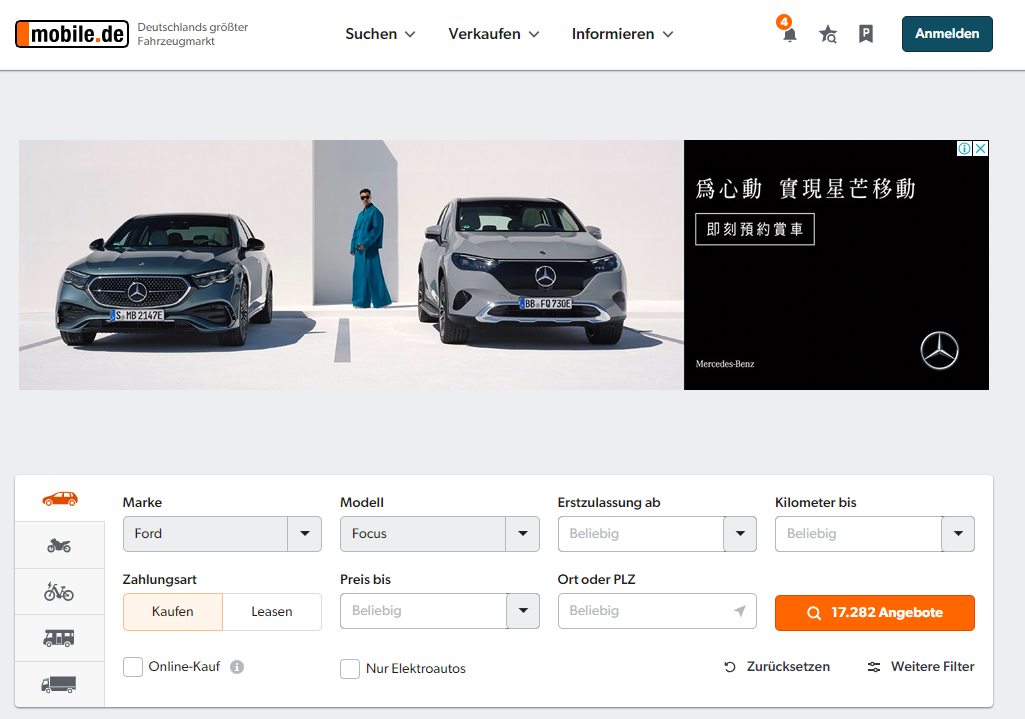
Task: Click the Mercedes cars banner image
Action: click(x=351, y=265)
